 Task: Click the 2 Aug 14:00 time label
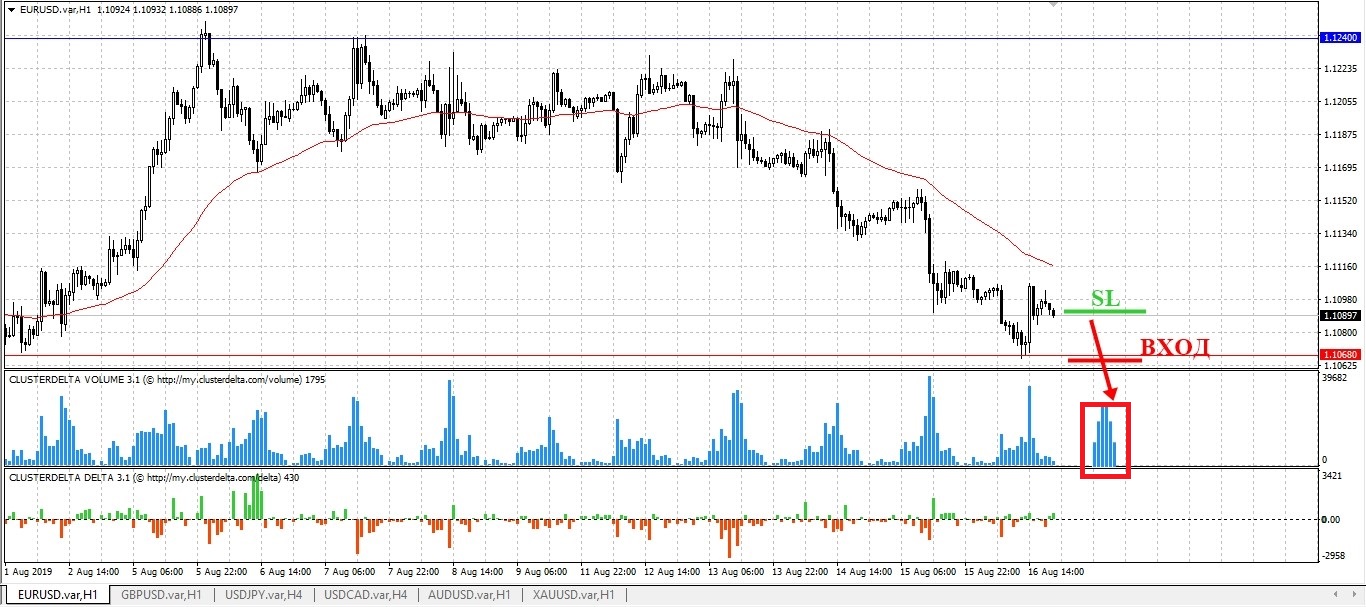93,573
